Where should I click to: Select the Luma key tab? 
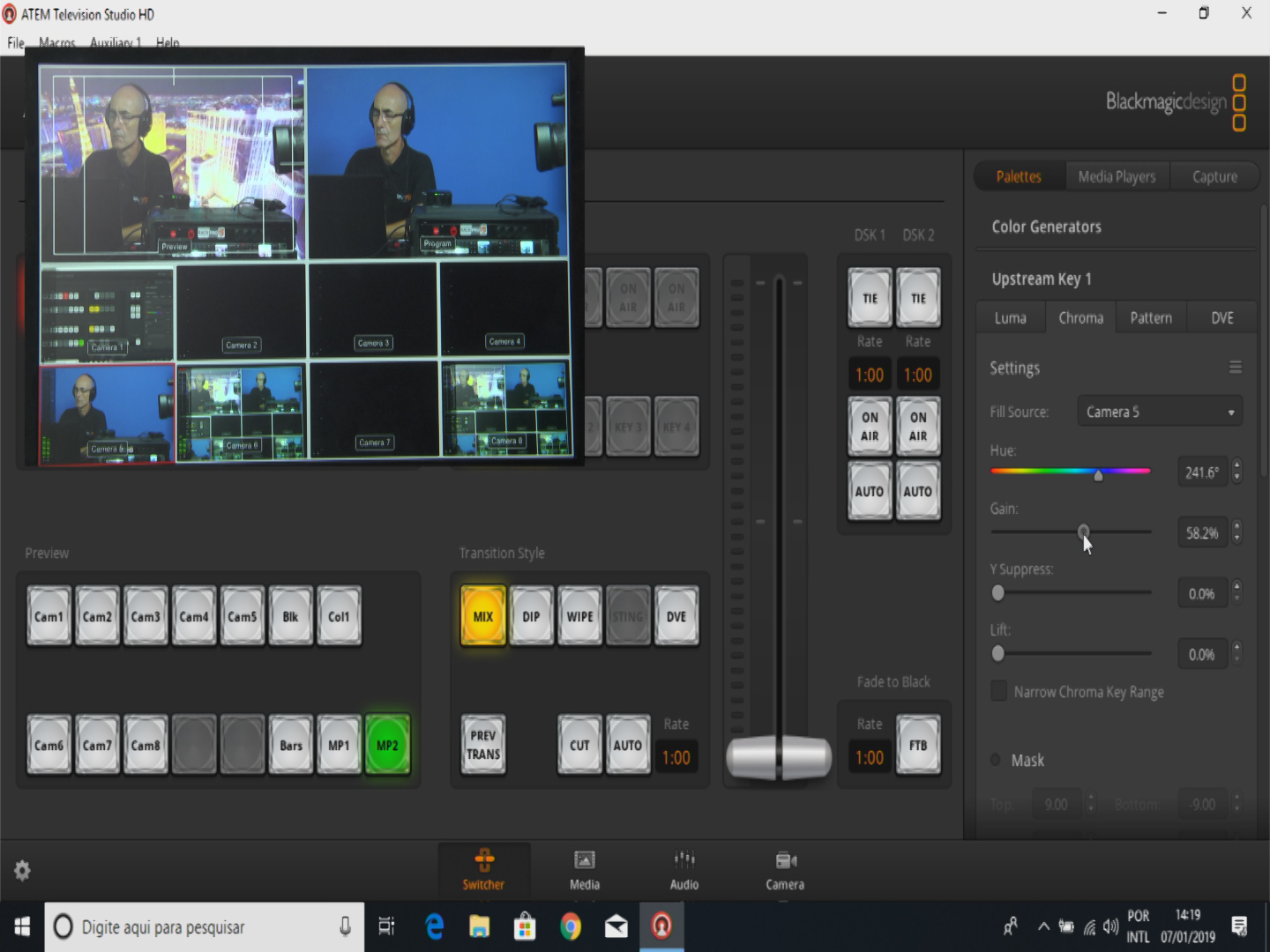(x=1011, y=317)
